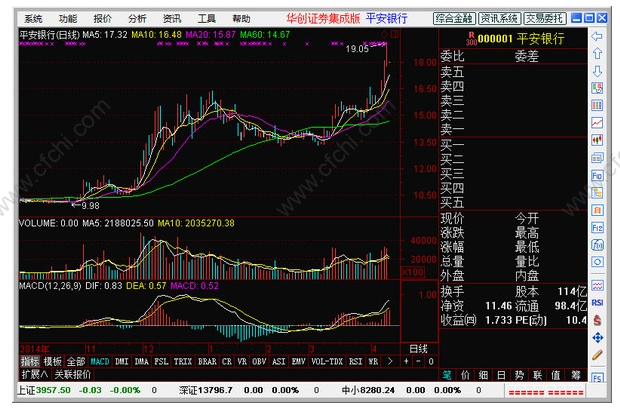
Task: Select the 指标 tab
Action: (x=30, y=361)
